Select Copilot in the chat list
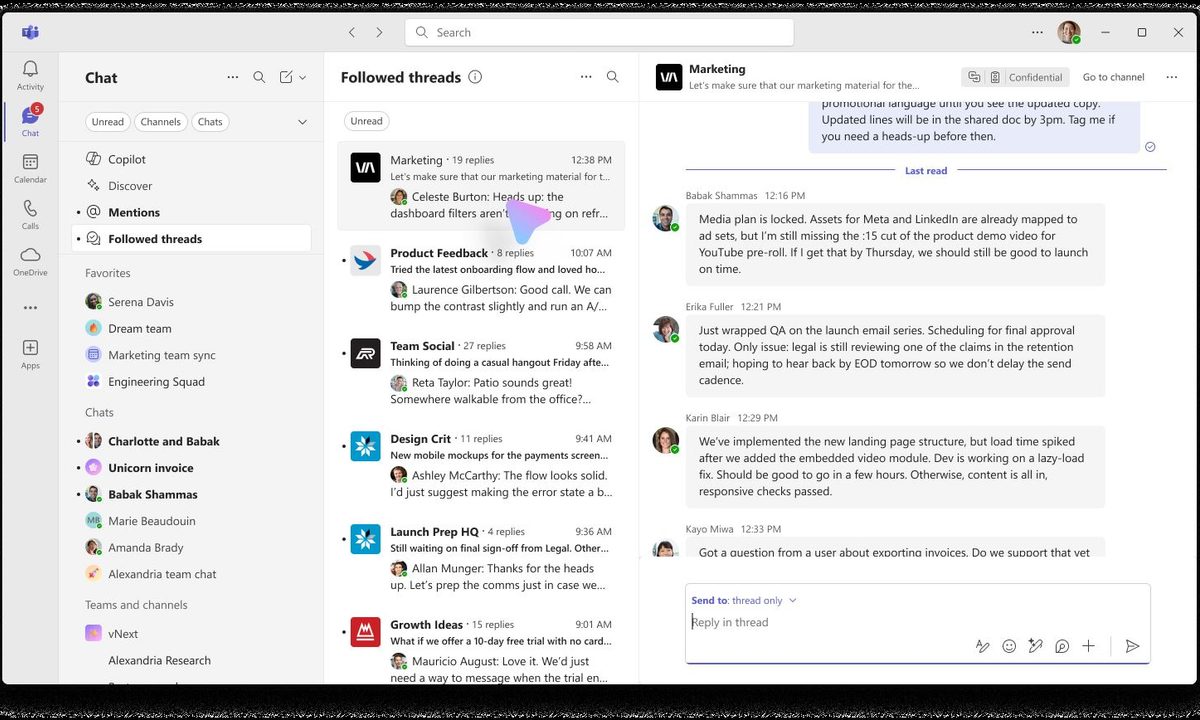This screenshot has width=1200, height=720. (x=127, y=159)
